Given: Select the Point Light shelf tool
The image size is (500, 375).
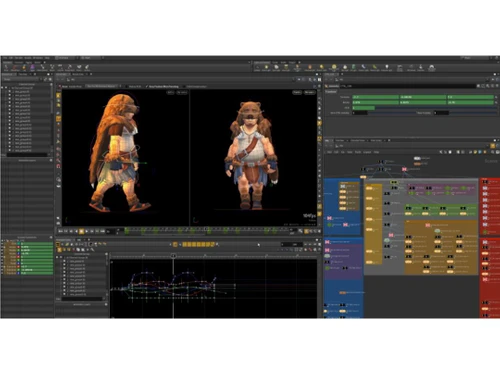Looking at the screenshot, I should pos(266,68).
